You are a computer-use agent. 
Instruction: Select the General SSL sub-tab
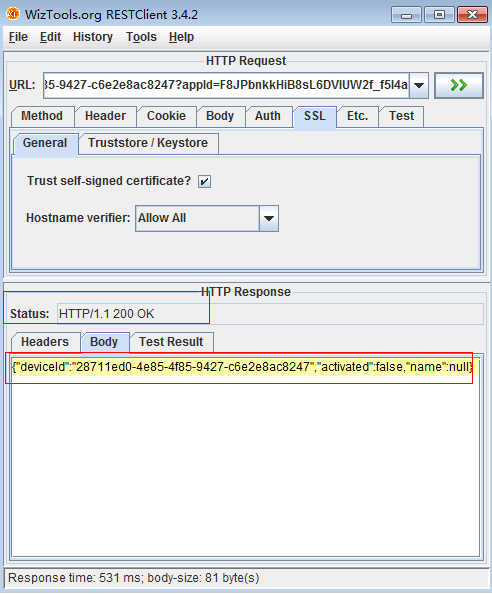(x=45, y=143)
